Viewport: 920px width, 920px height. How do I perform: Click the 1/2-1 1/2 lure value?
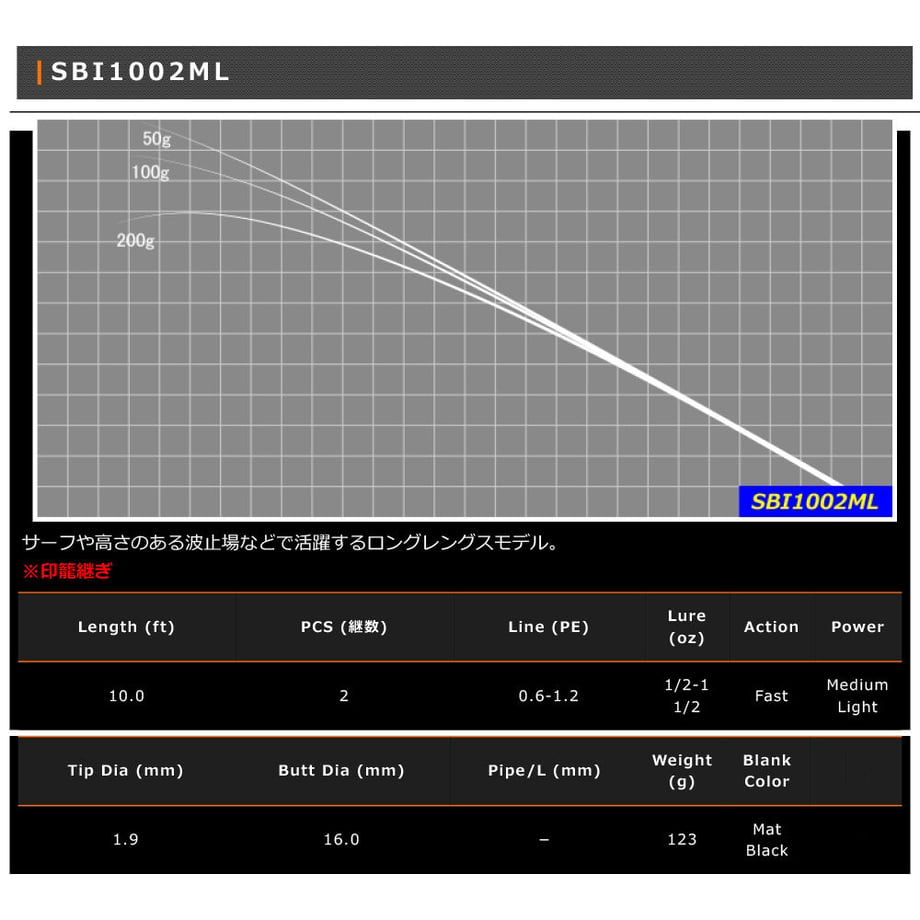(x=686, y=696)
